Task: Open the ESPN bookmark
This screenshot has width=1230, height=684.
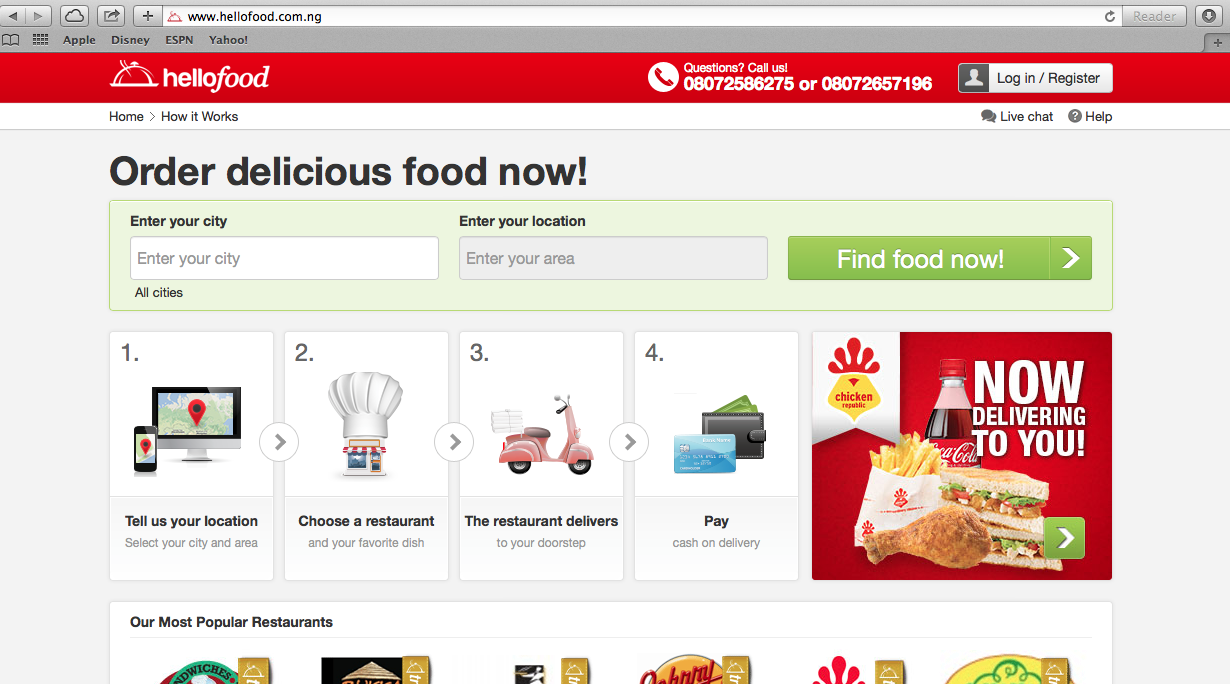Action: 179,40
